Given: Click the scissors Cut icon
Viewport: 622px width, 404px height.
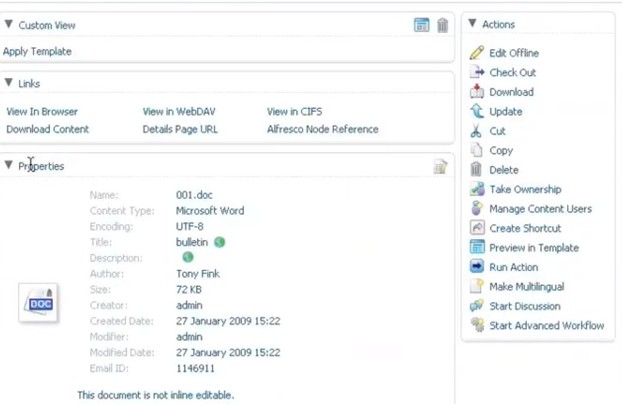Looking at the screenshot, I should click(x=477, y=131).
